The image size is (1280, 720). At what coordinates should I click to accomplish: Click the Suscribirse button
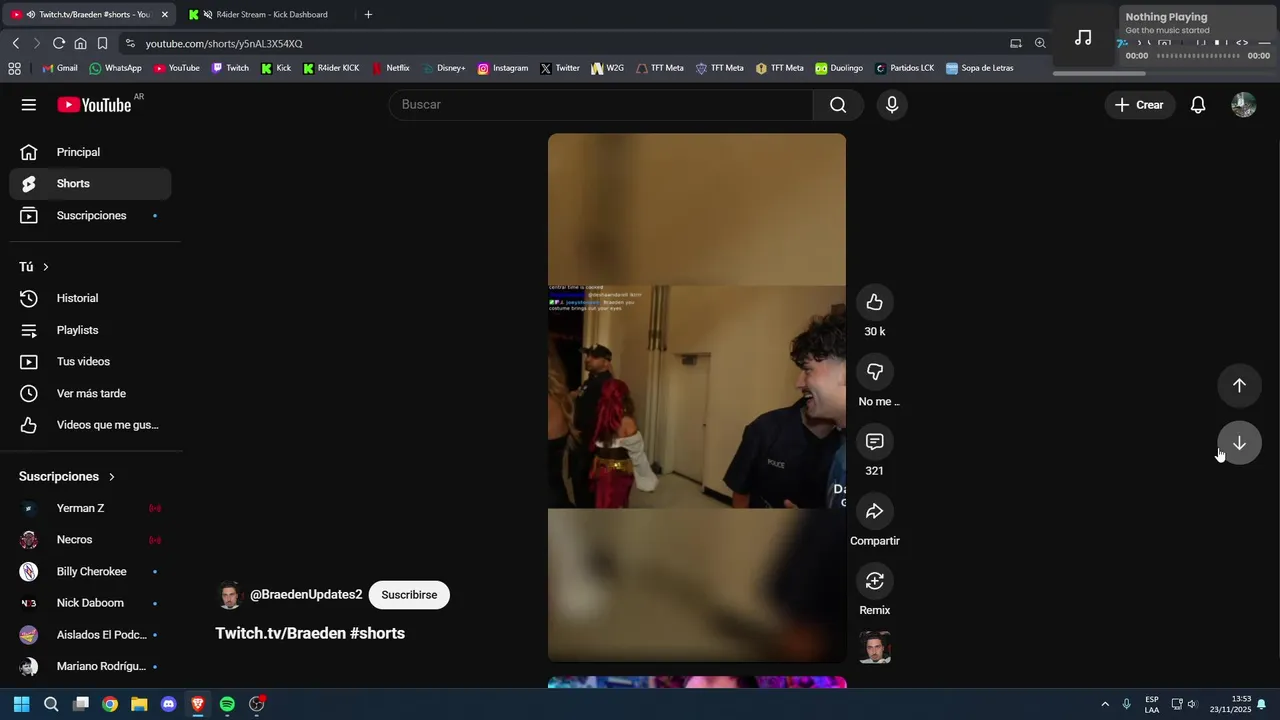coord(409,595)
